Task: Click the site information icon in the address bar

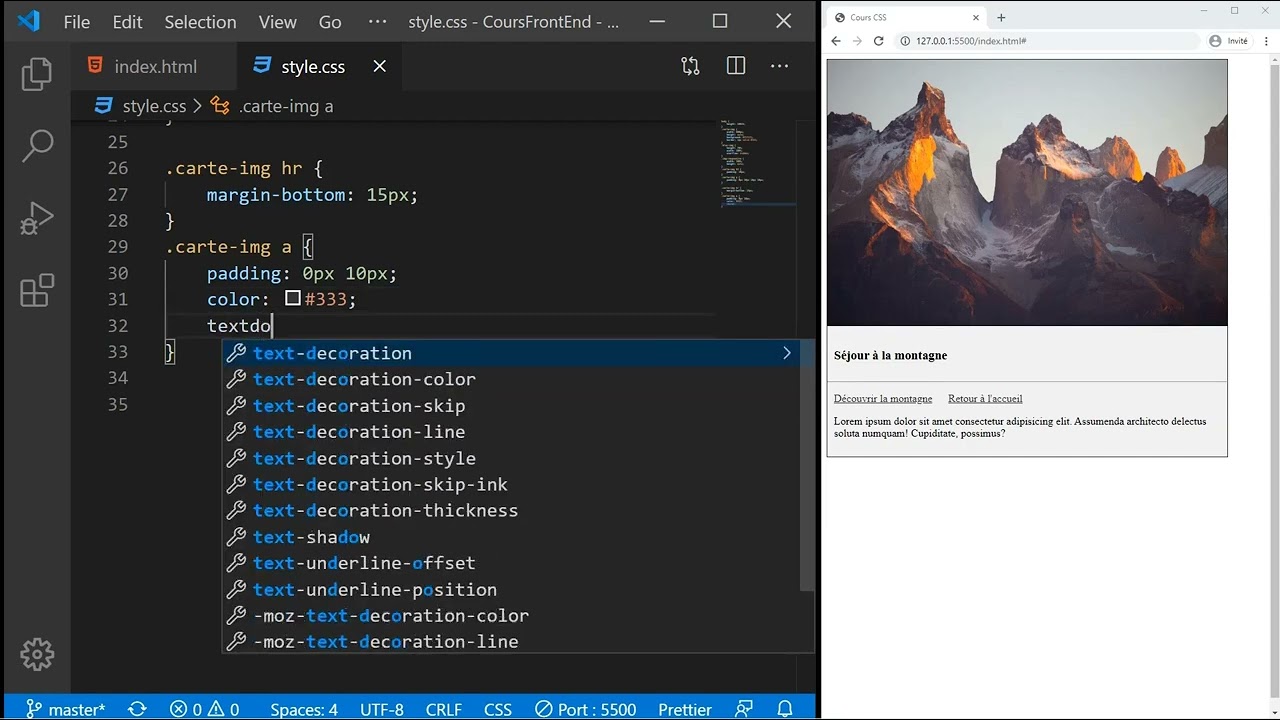Action: point(905,41)
